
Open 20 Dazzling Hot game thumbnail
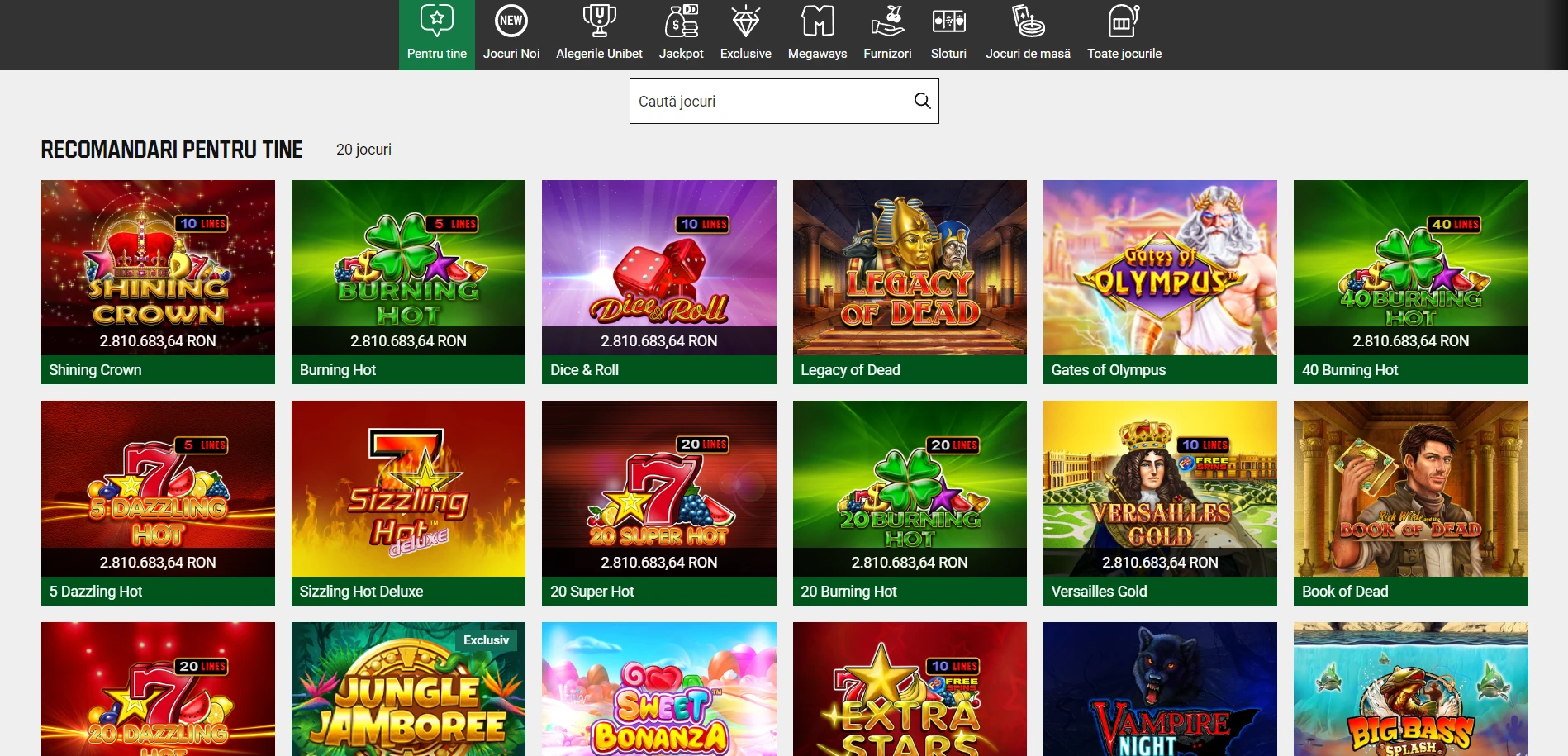[x=158, y=689]
